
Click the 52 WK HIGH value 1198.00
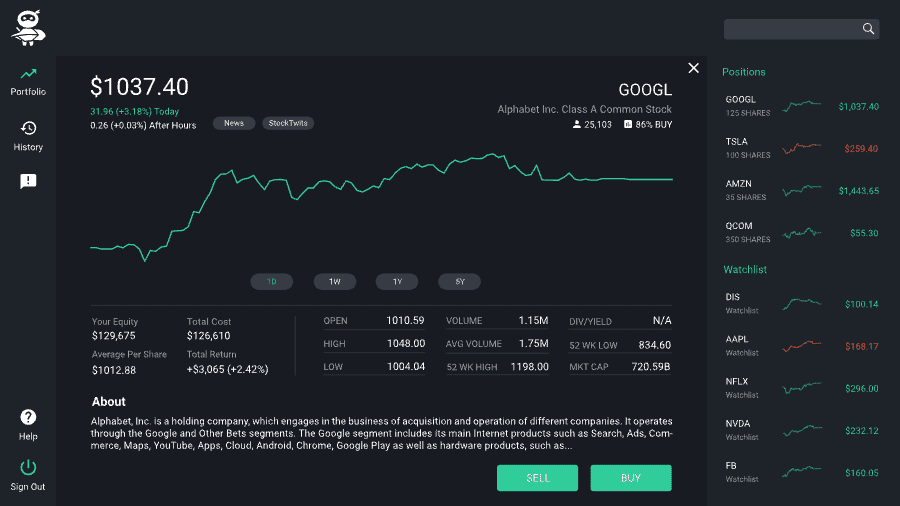(x=529, y=367)
